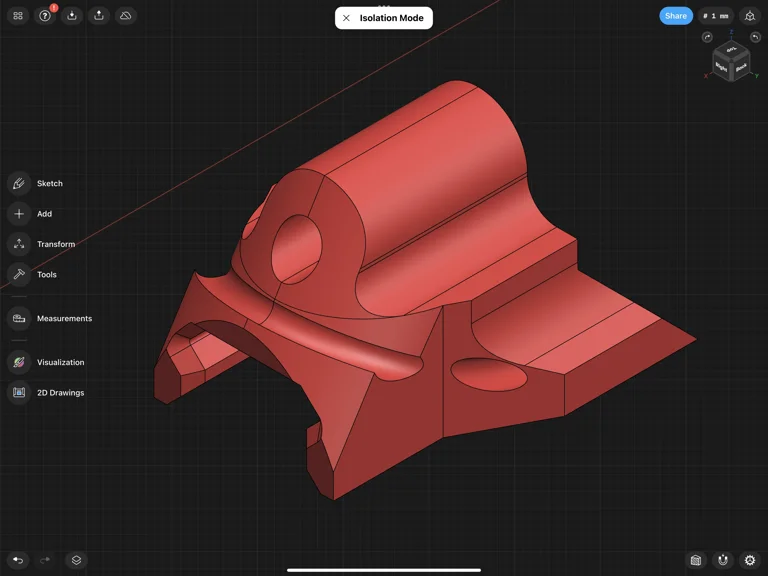This screenshot has height=576, width=768.
Task: Open the Measurements panel
Action: coord(19,318)
